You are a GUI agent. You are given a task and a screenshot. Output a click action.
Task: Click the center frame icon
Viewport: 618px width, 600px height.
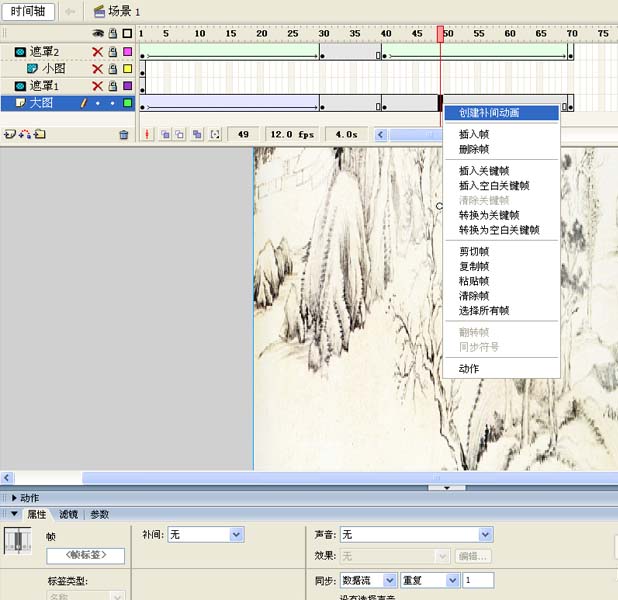[147, 134]
